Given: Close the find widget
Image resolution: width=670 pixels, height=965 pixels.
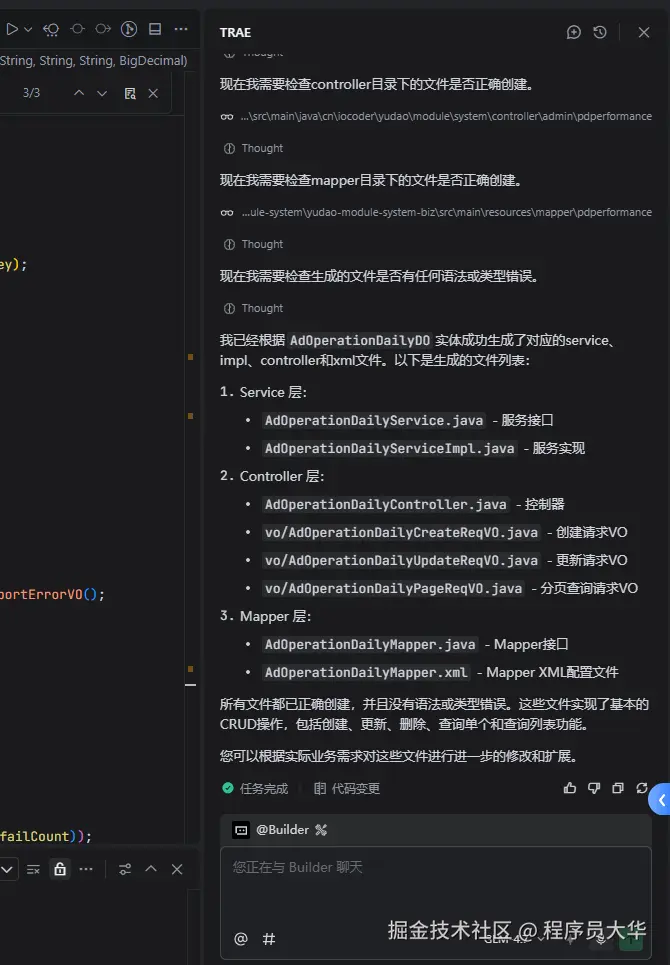Looking at the screenshot, I should click(x=153, y=93).
